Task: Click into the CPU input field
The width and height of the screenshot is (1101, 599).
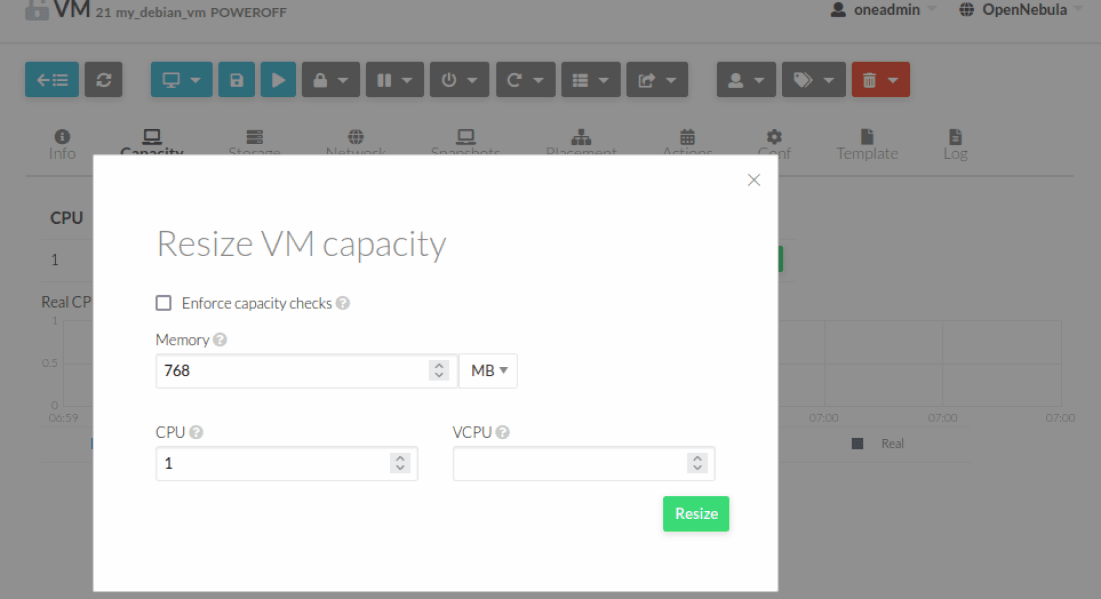Action: [x=272, y=464]
